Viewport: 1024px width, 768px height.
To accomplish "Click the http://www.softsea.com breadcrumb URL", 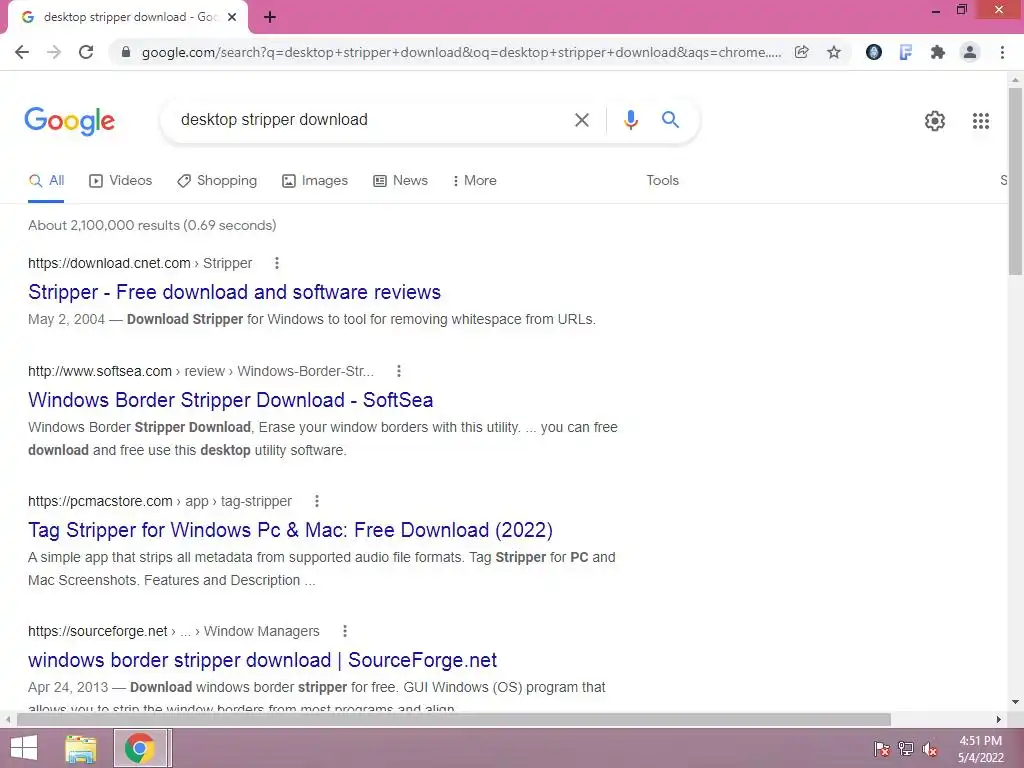I will coord(100,371).
